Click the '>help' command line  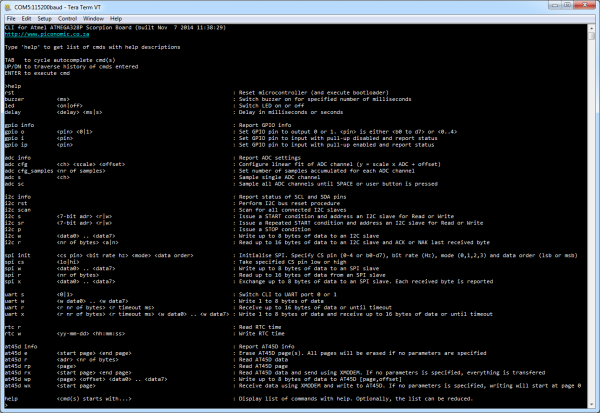[13, 86]
